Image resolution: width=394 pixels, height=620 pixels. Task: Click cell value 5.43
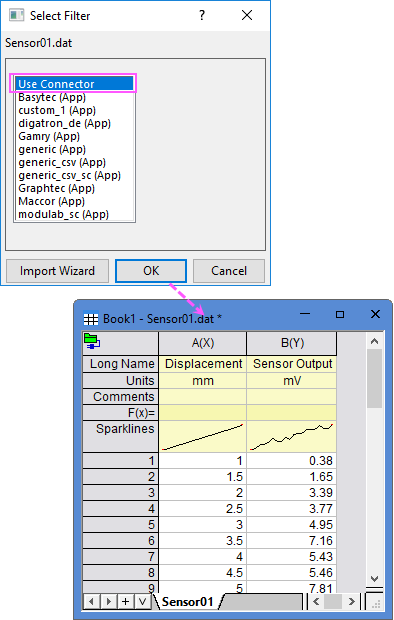(x=292, y=557)
